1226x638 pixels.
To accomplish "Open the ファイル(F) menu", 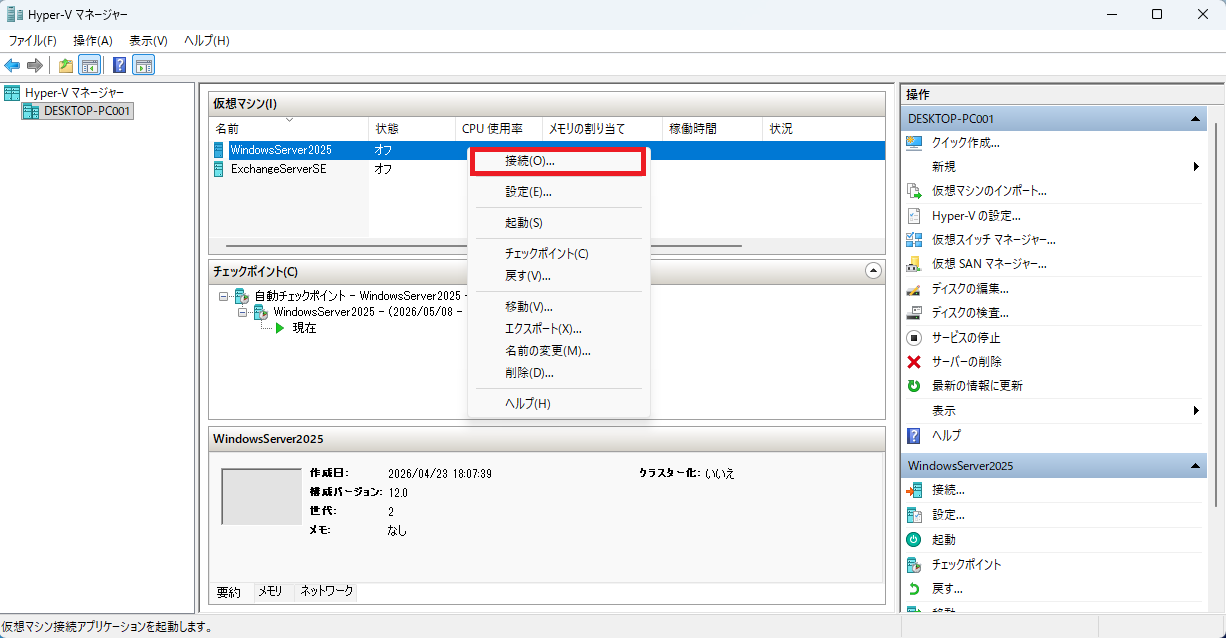I will point(33,41).
